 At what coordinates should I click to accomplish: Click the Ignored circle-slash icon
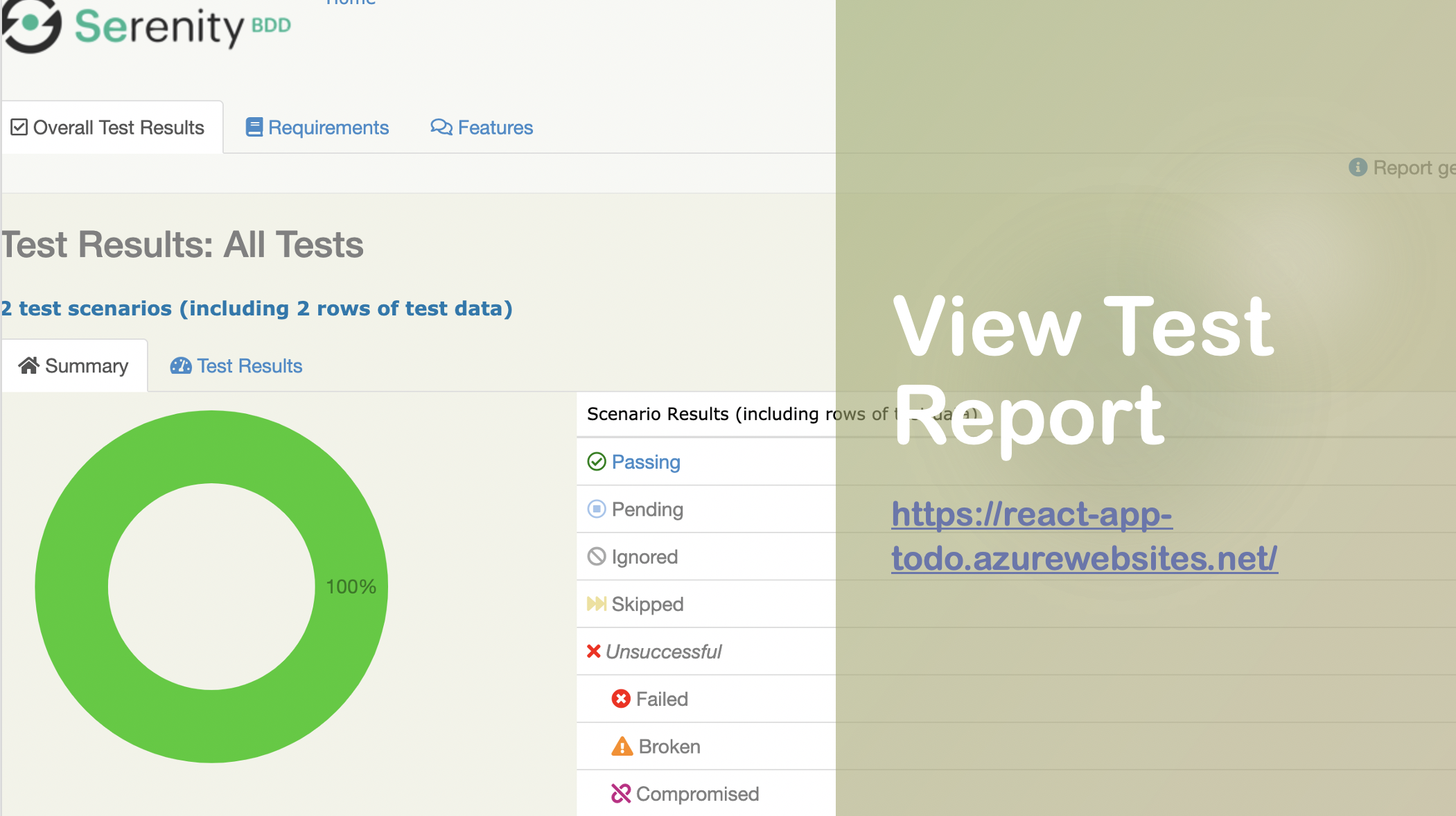597,557
